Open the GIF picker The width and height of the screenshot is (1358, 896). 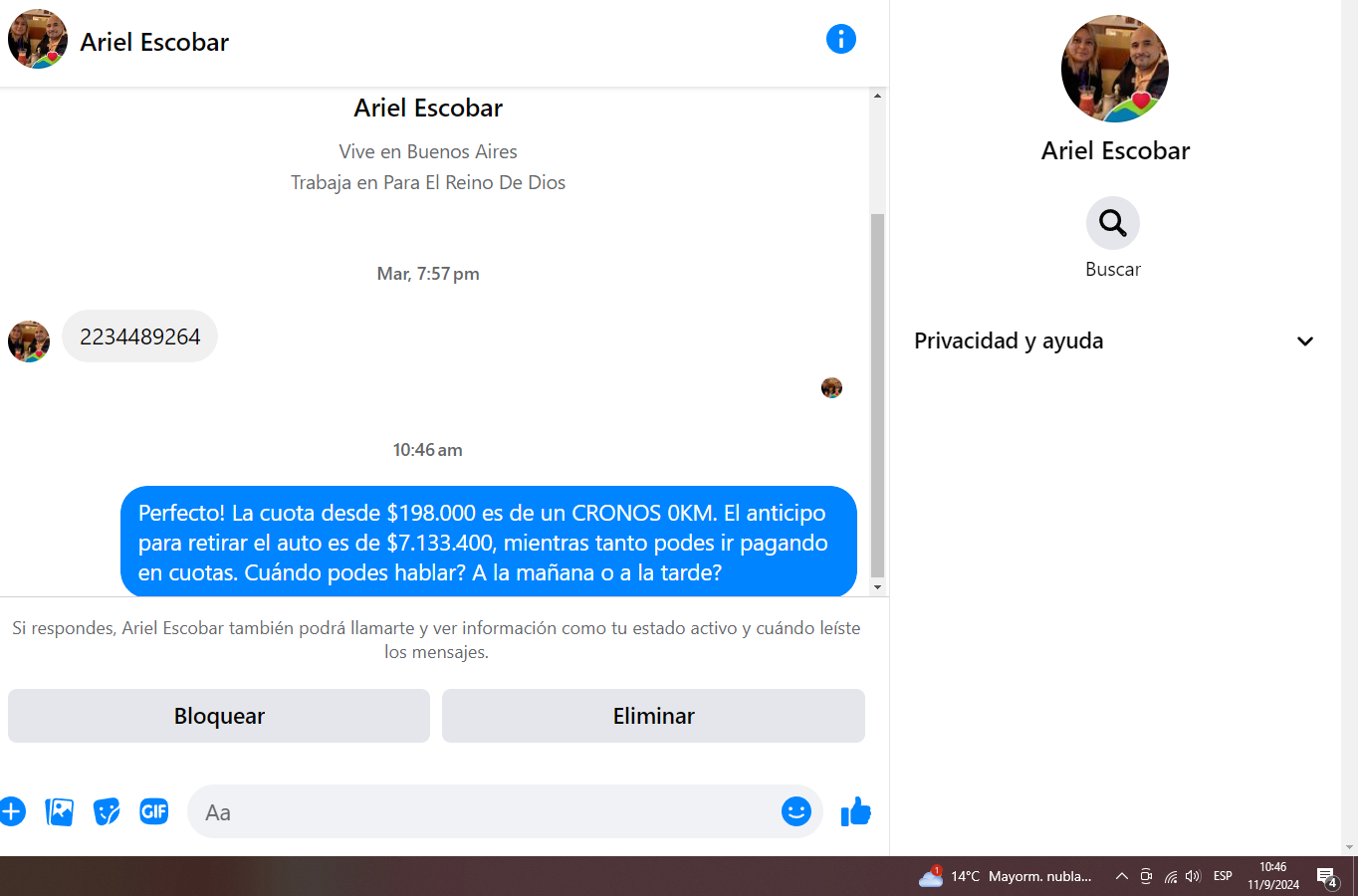[x=154, y=811]
